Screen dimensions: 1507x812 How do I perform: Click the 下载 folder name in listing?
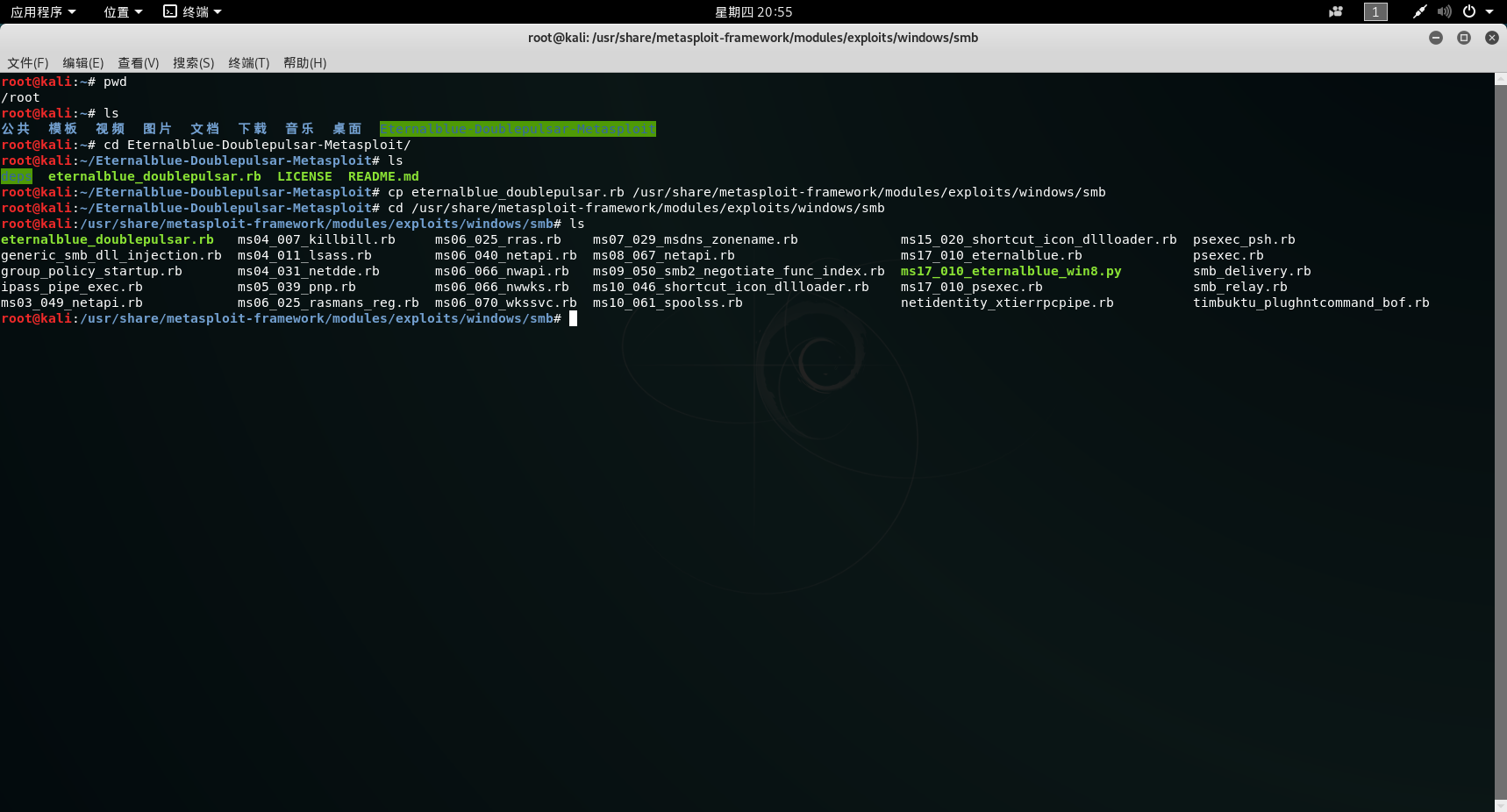pyautogui.click(x=253, y=129)
